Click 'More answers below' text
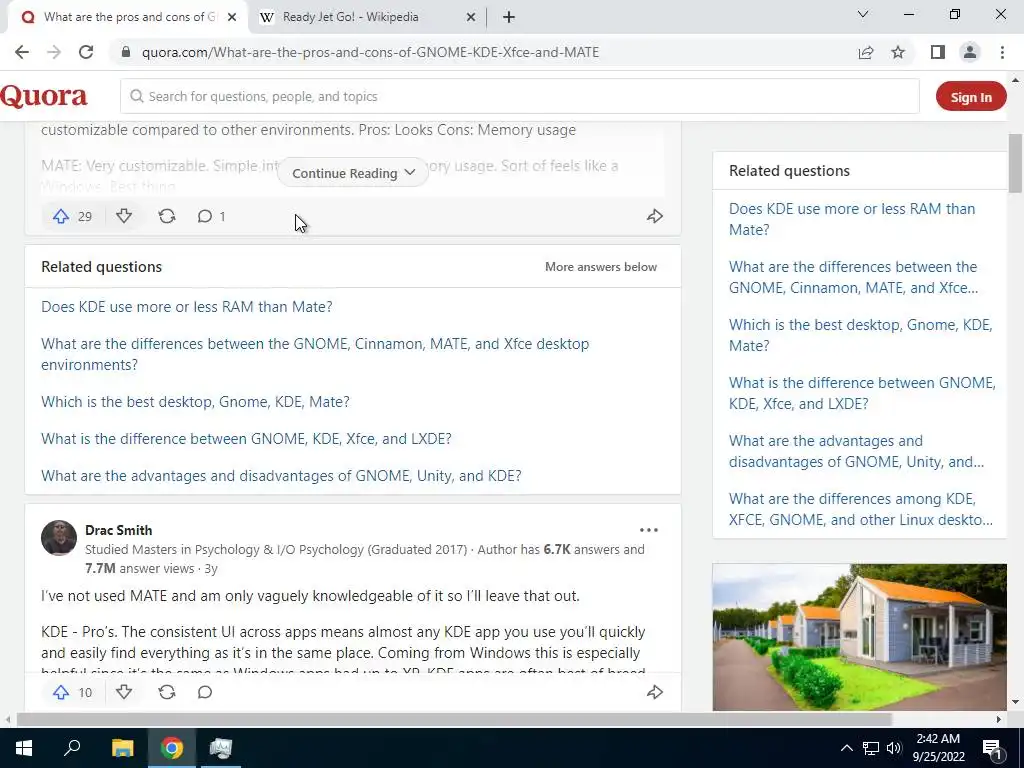This screenshot has width=1024, height=768. pos(601,266)
